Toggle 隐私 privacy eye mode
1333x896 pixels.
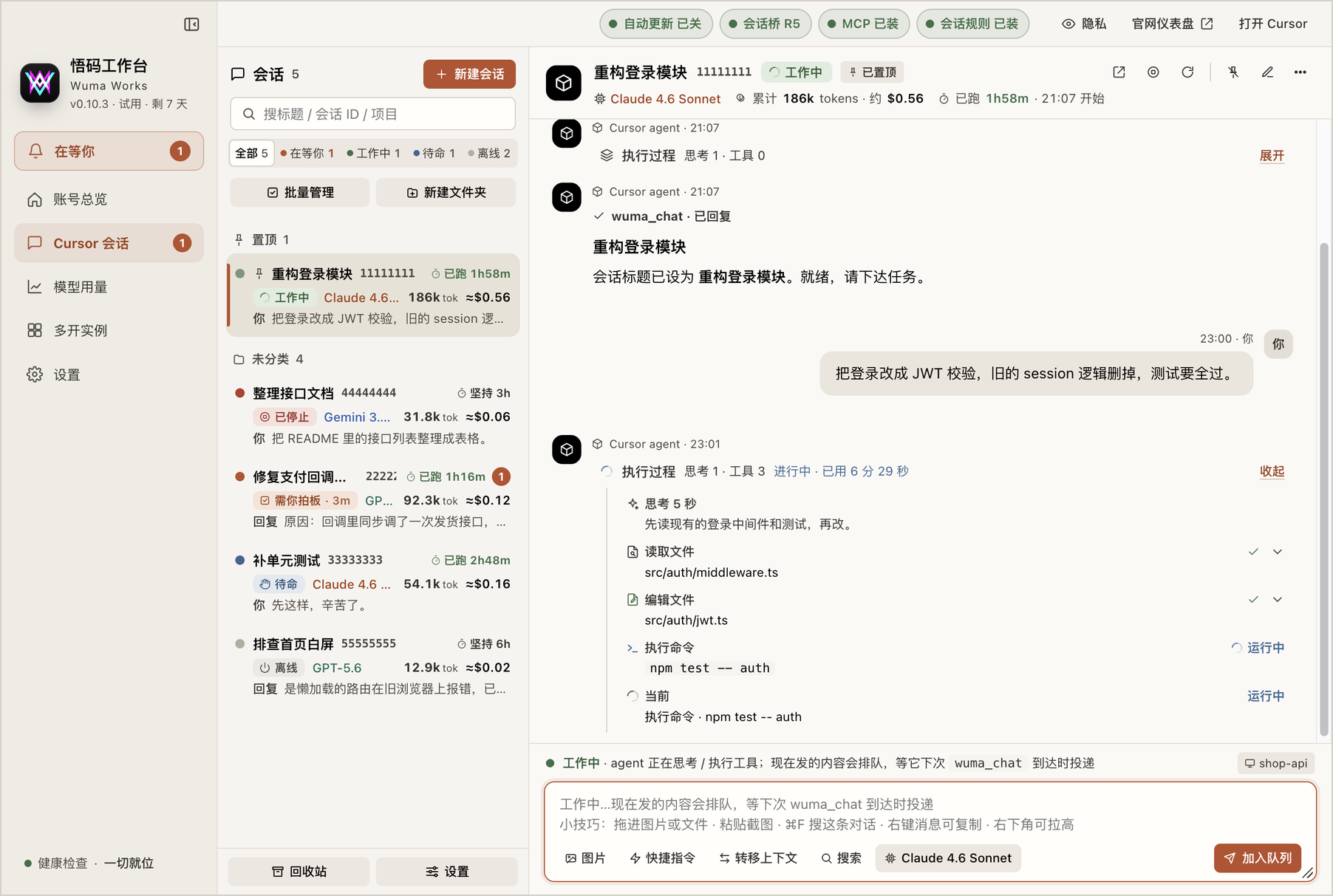tap(1084, 24)
